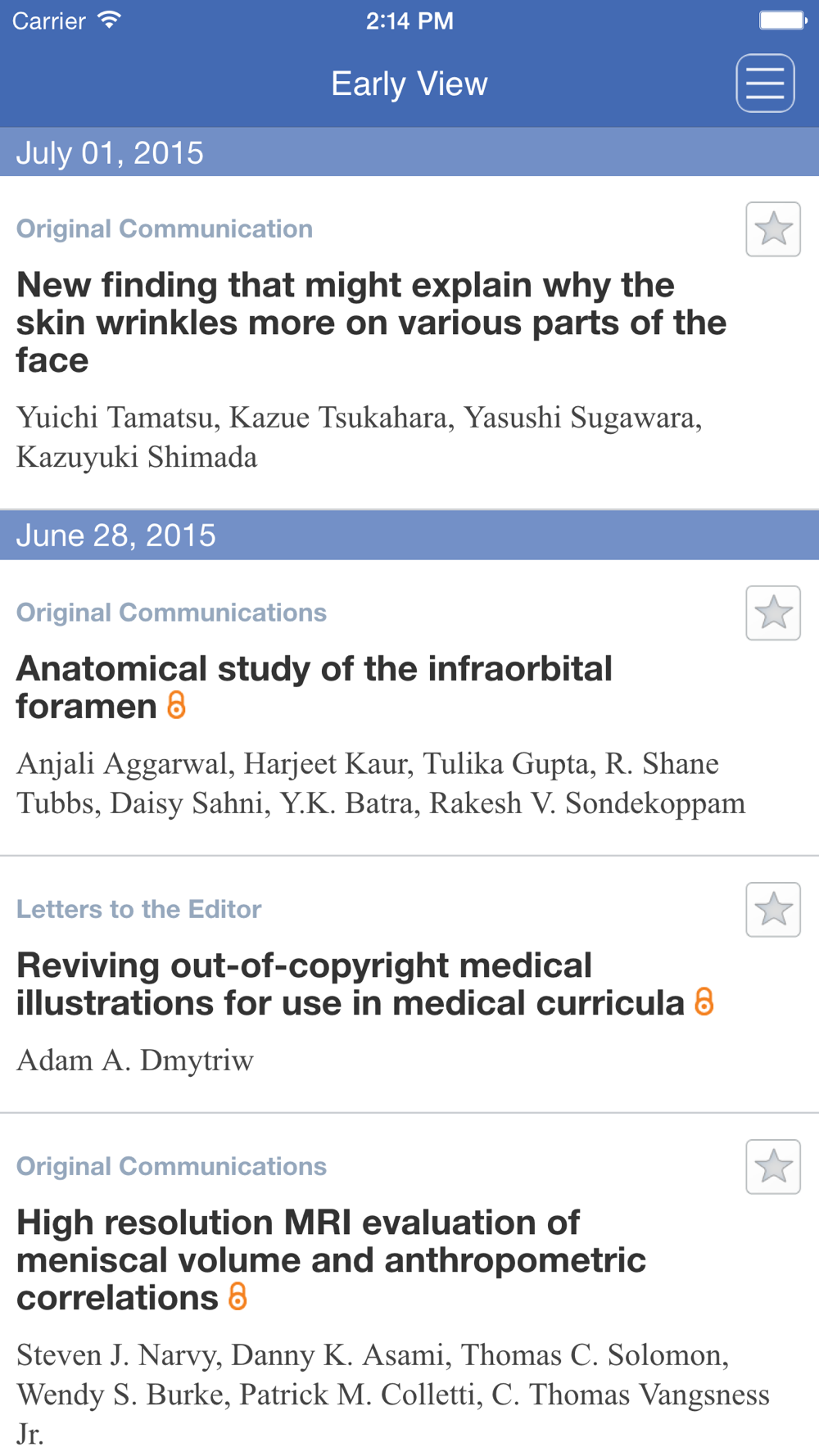Tap the battery indicator in status bar
Image resolution: width=819 pixels, height=1456 pixels.
pyautogui.click(x=782, y=20)
